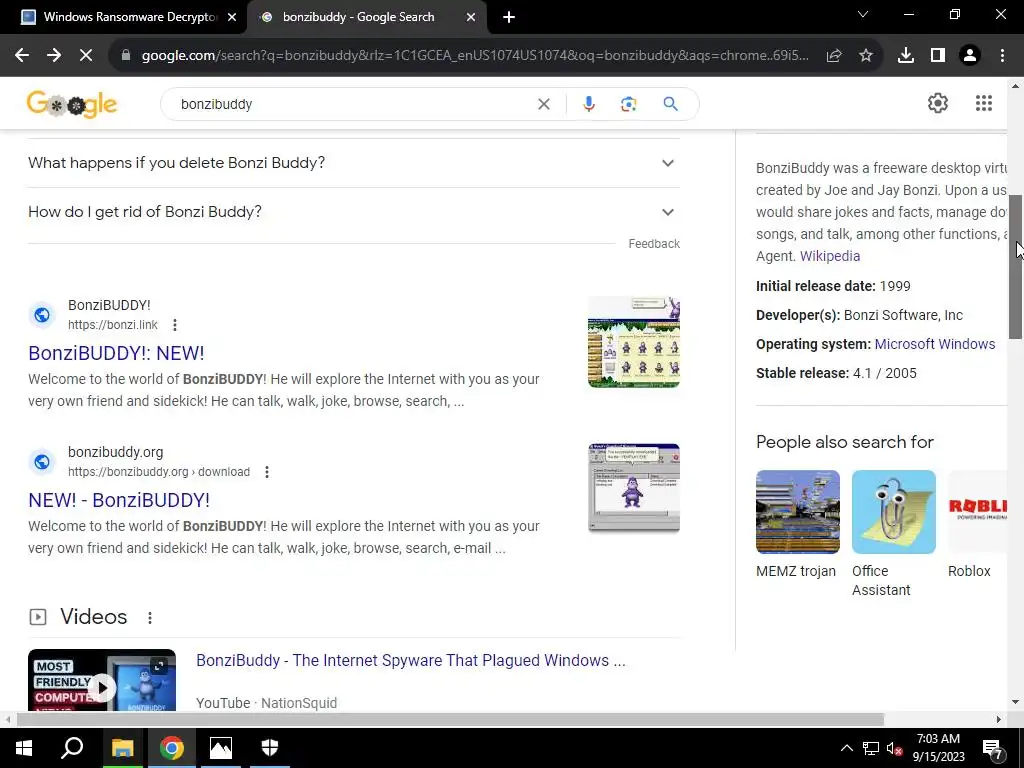Select MEMZ trojan related search
Screen dimensions: 1024x768
point(797,524)
